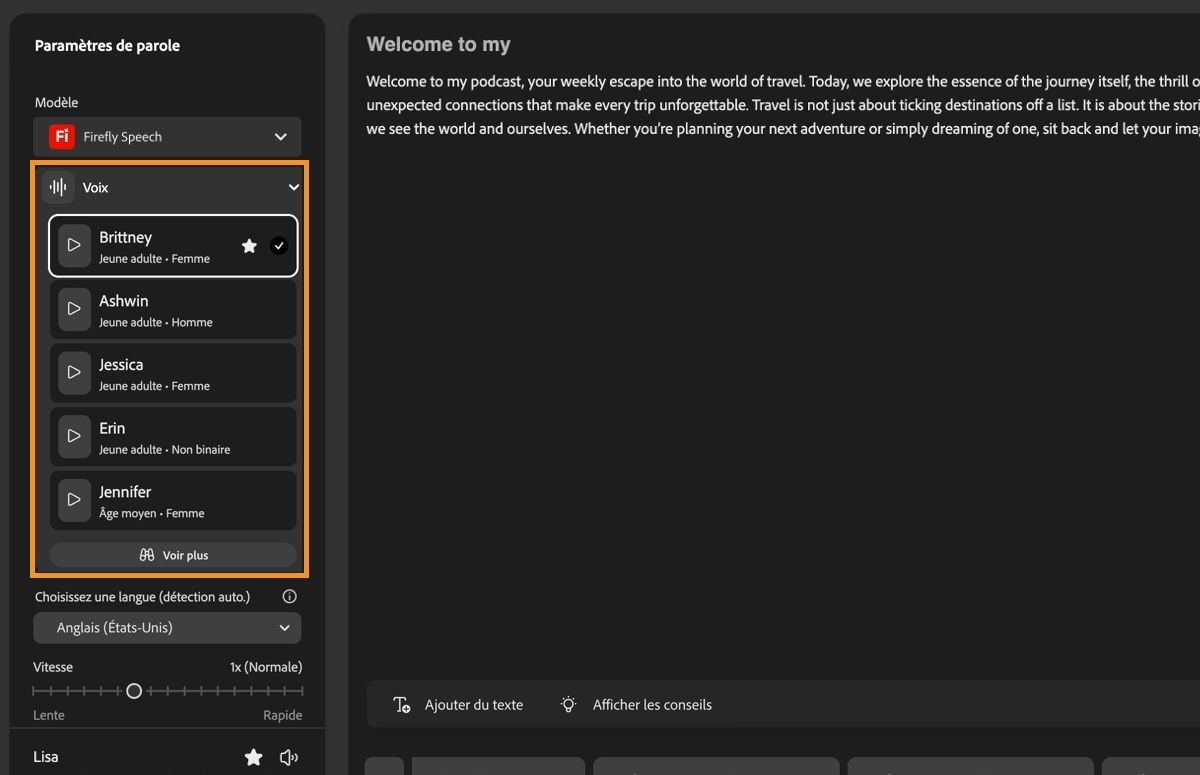Image resolution: width=1200 pixels, height=775 pixels.
Task: Toggle favorite star for Lisa
Action: [254, 757]
